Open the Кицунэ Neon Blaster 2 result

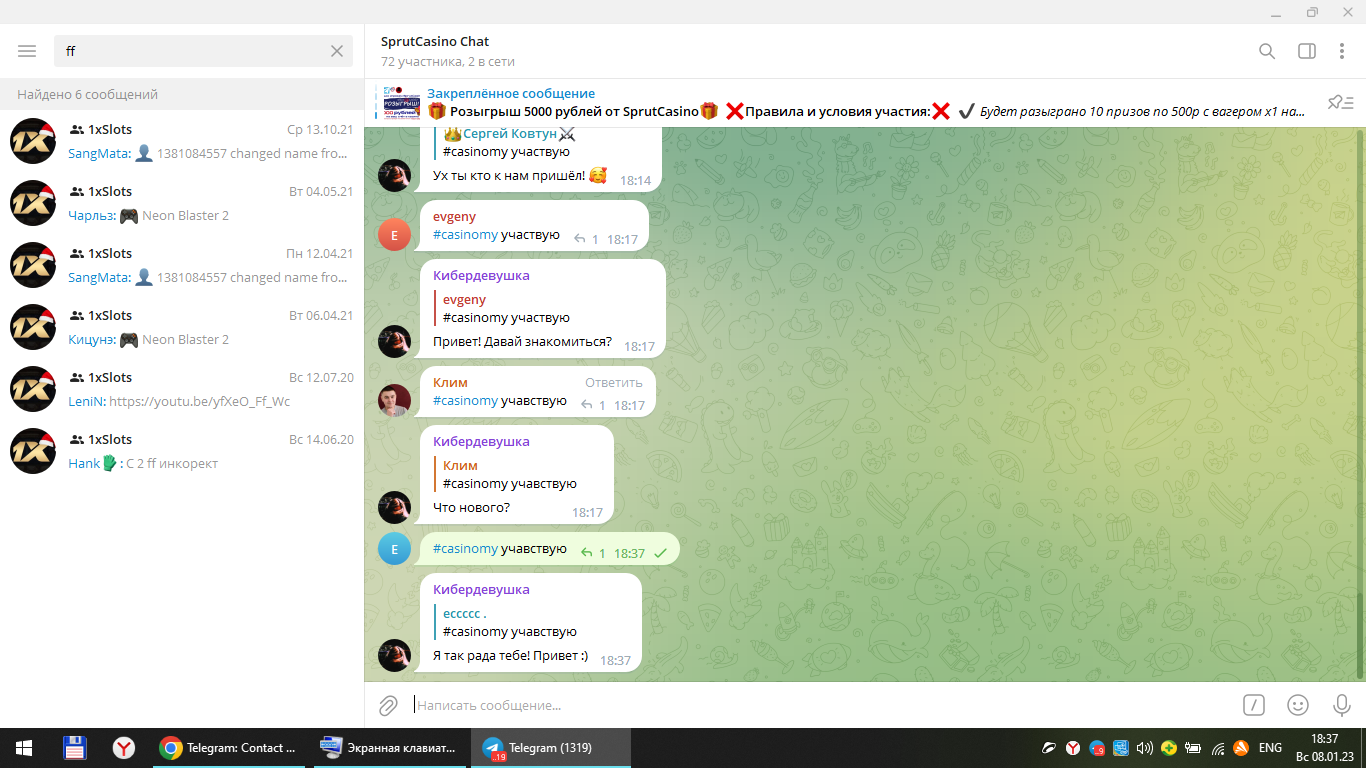pyautogui.click(x=182, y=327)
